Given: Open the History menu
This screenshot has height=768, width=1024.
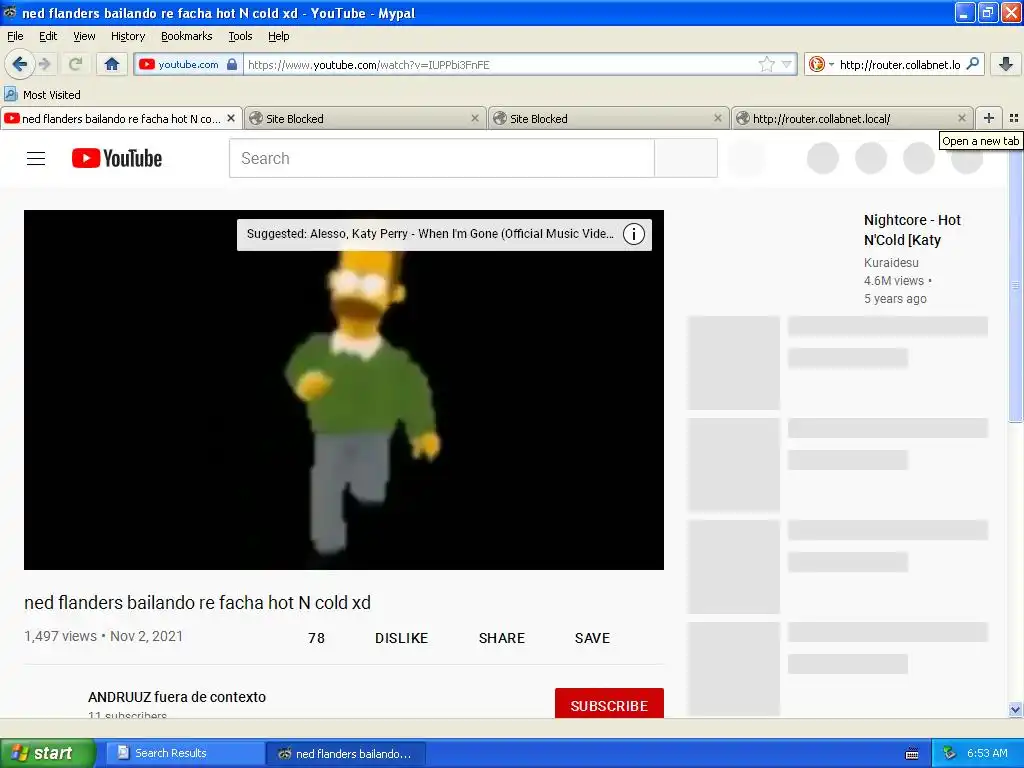Looking at the screenshot, I should click(127, 36).
